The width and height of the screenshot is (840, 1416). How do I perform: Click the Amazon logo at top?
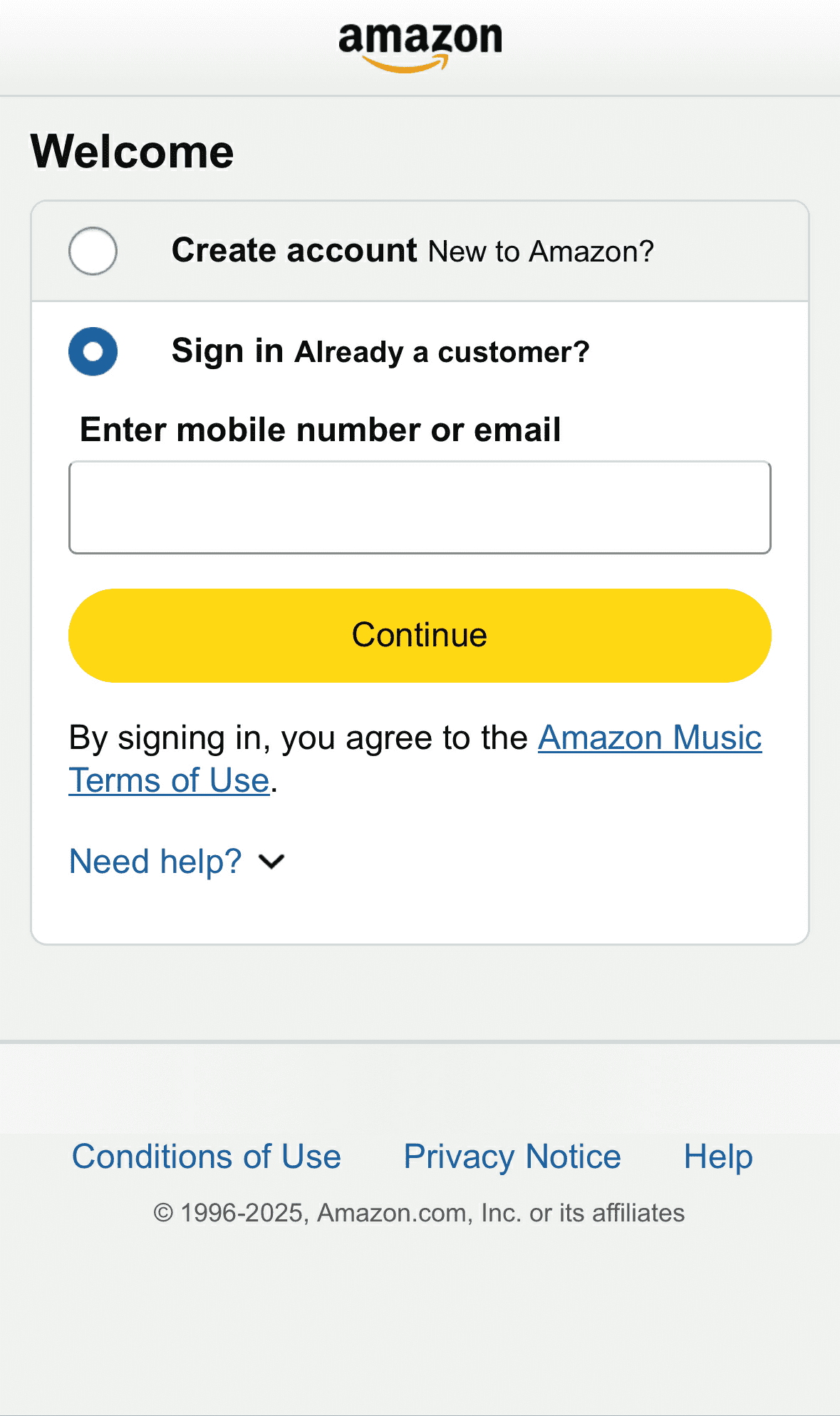(x=420, y=39)
